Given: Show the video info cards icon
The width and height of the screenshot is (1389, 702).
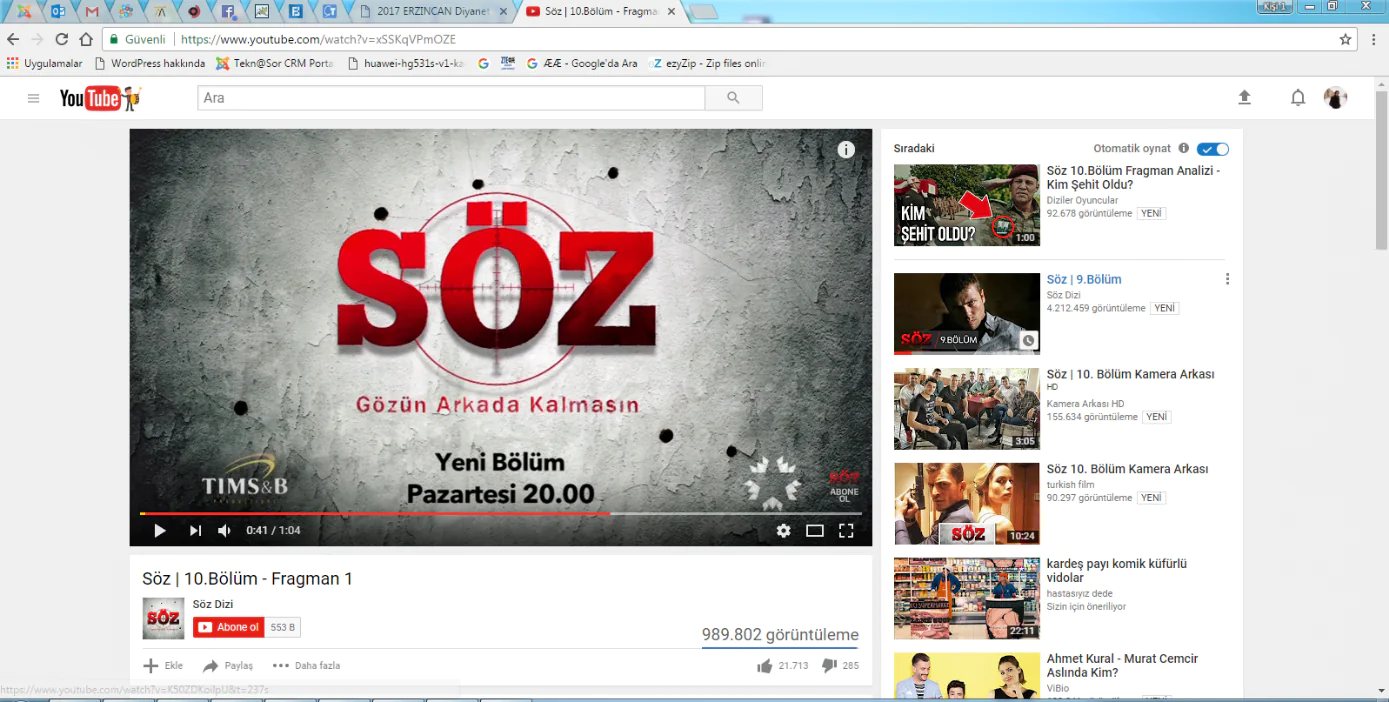Looking at the screenshot, I should point(846,150).
